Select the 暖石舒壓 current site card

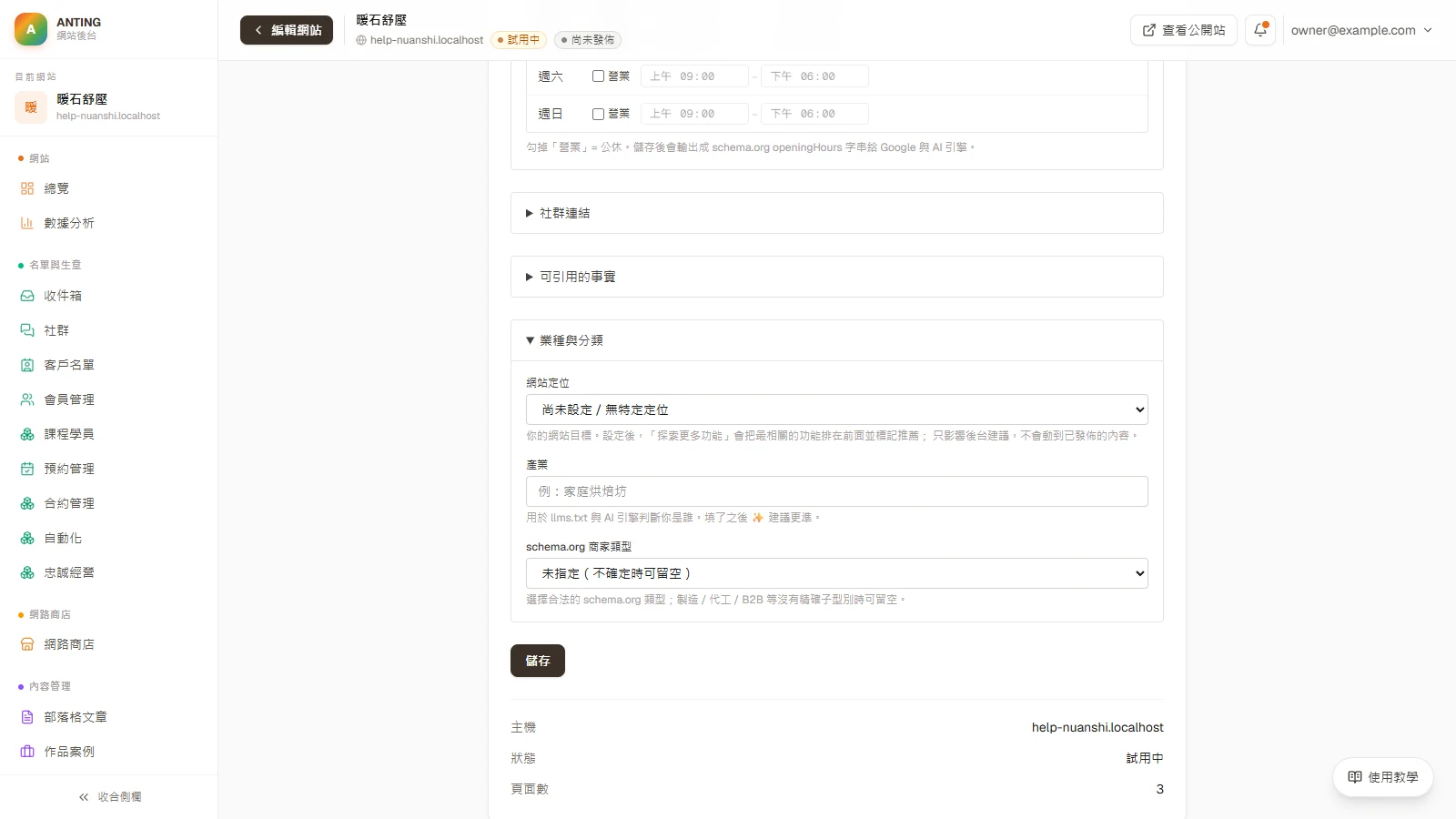click(x=109, y=106)
